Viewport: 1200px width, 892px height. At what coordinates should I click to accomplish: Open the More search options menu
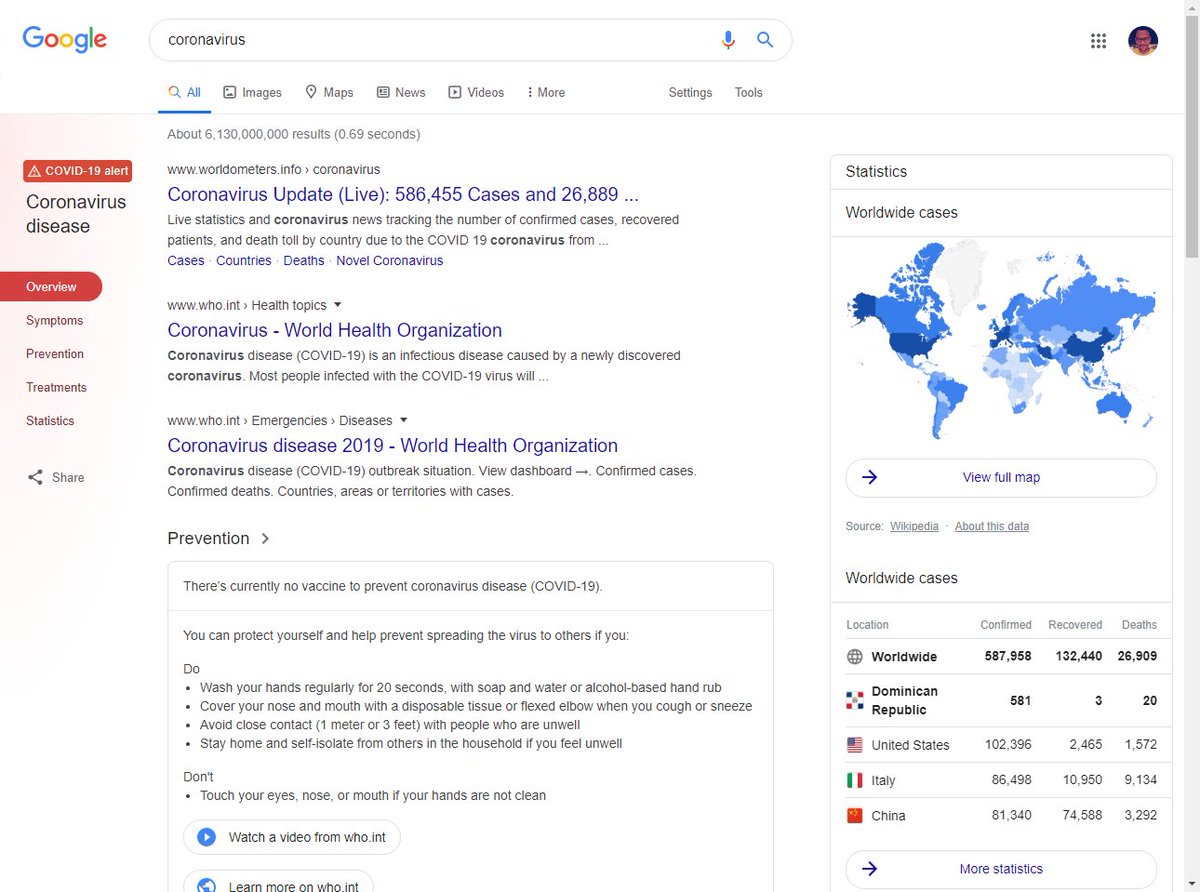tap(546, 92)
